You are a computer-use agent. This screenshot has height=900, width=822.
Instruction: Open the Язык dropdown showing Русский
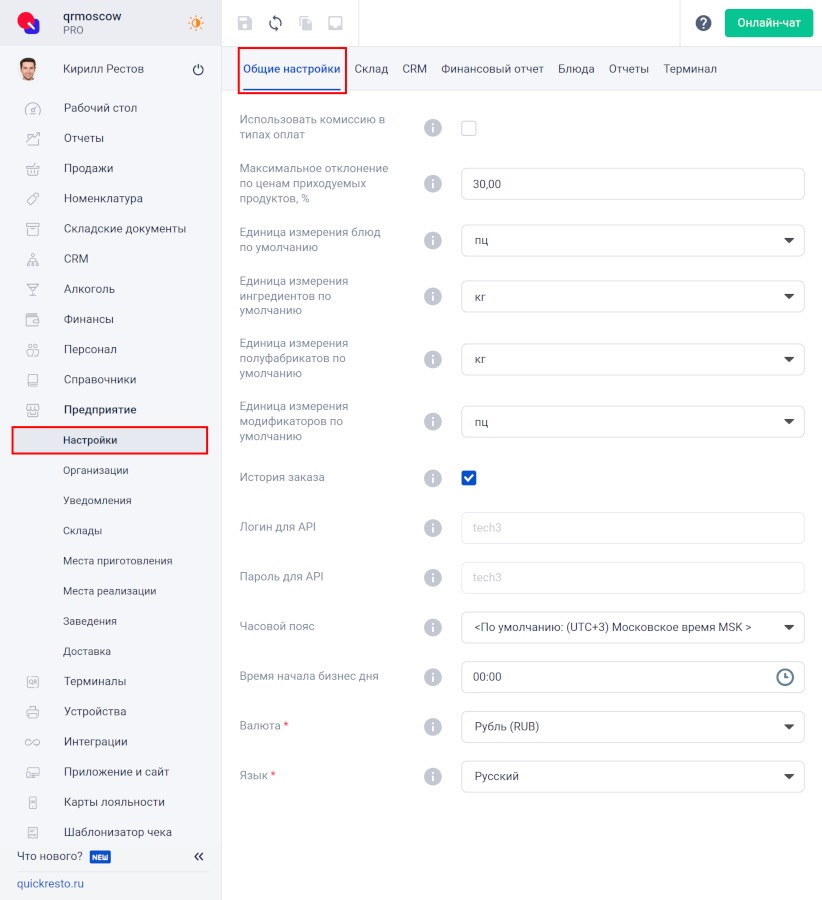pyautogui.click(x=633, y=777)
